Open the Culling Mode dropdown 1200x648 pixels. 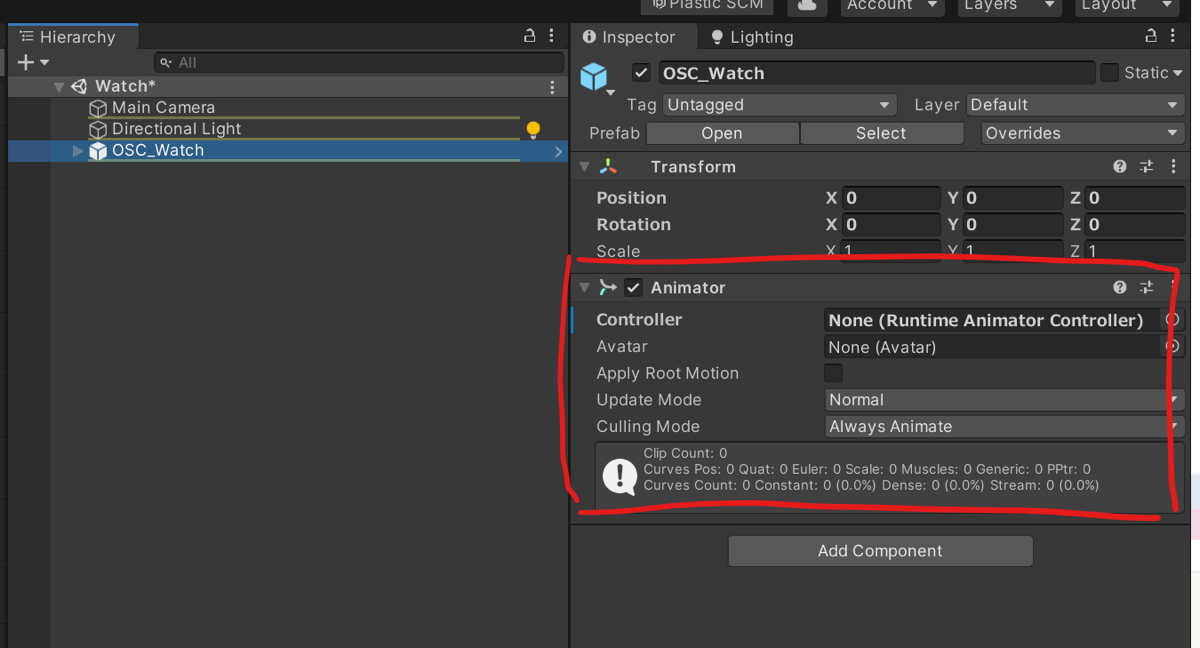pos(1005,427)
